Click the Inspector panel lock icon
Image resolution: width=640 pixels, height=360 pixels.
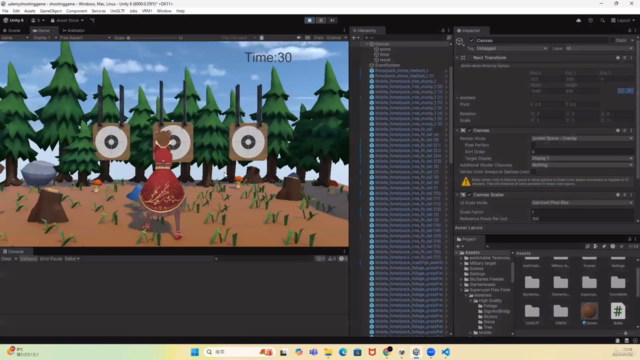click(629, 30)
